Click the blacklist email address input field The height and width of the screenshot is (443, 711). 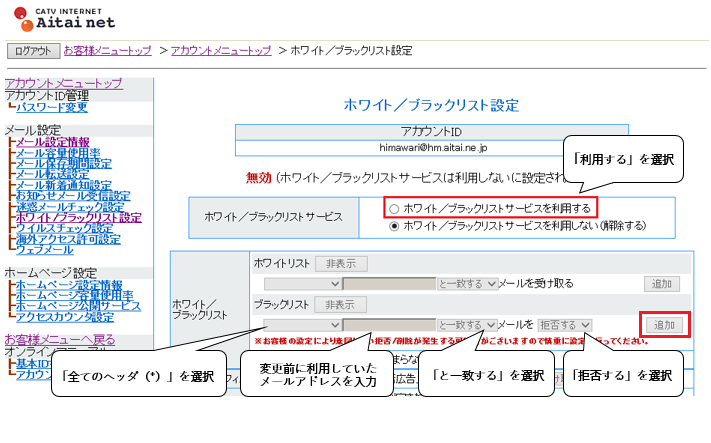coord(388,325)
